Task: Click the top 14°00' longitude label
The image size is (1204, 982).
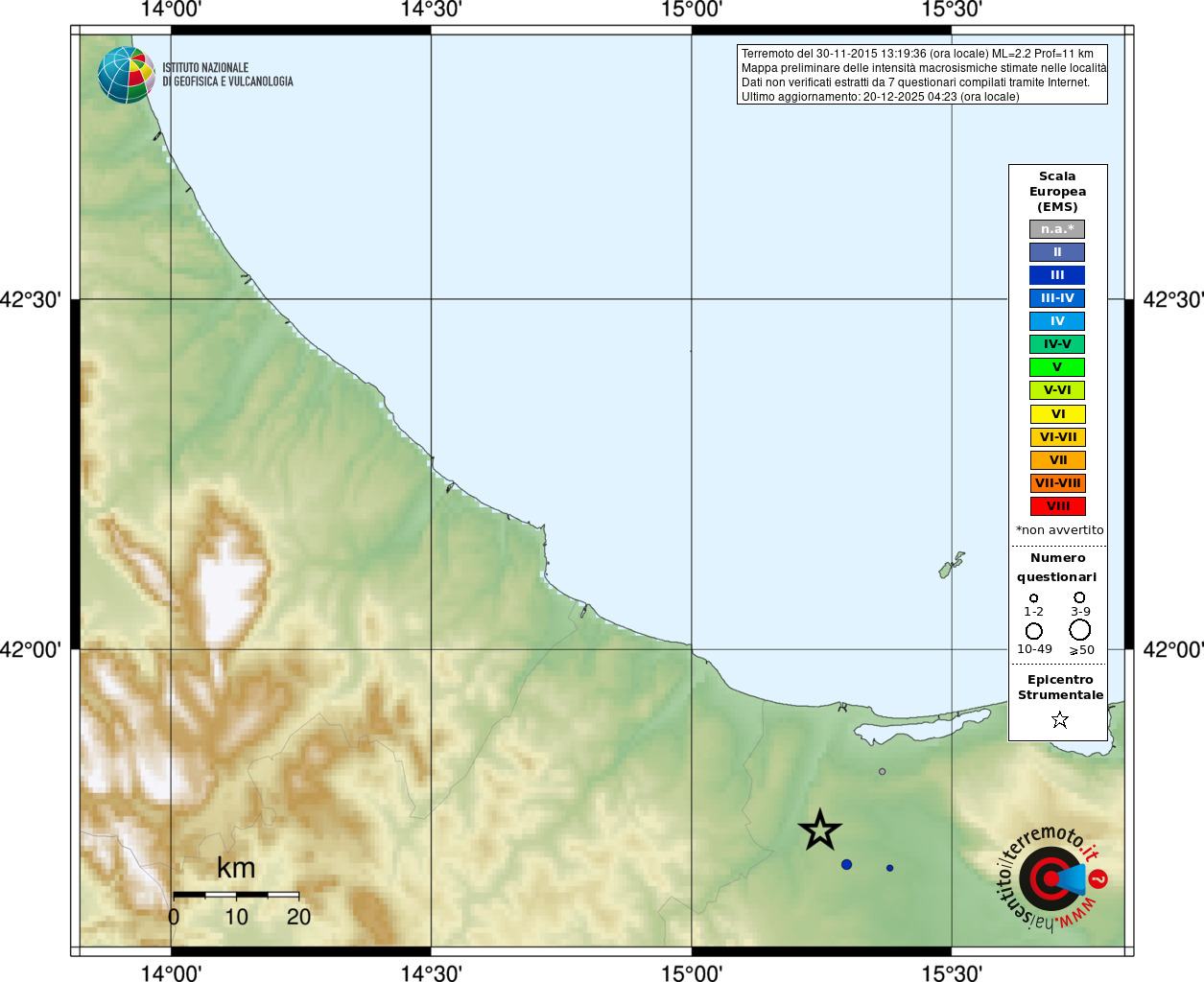Action: coord(171,10)
